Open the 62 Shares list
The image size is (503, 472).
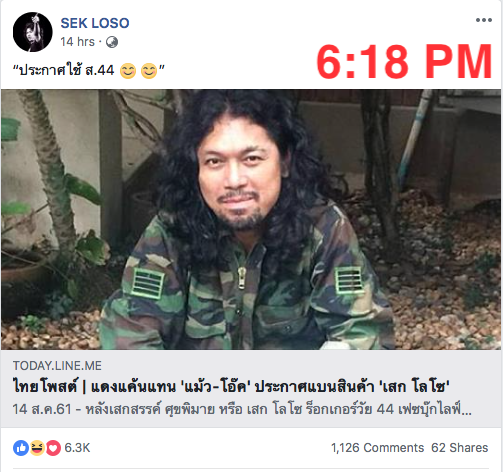point(460,448)
